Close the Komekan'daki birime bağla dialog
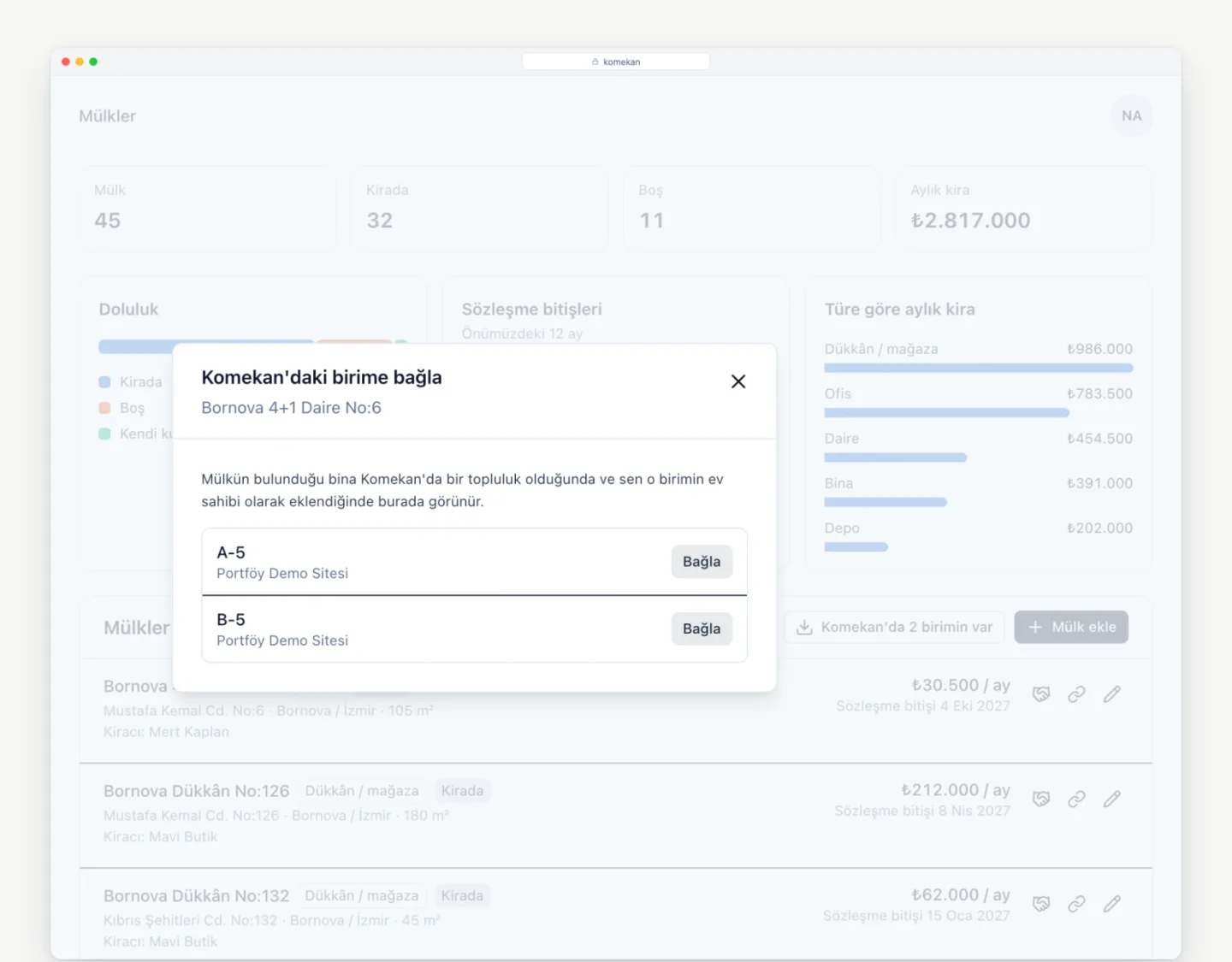 pos(738,381)
